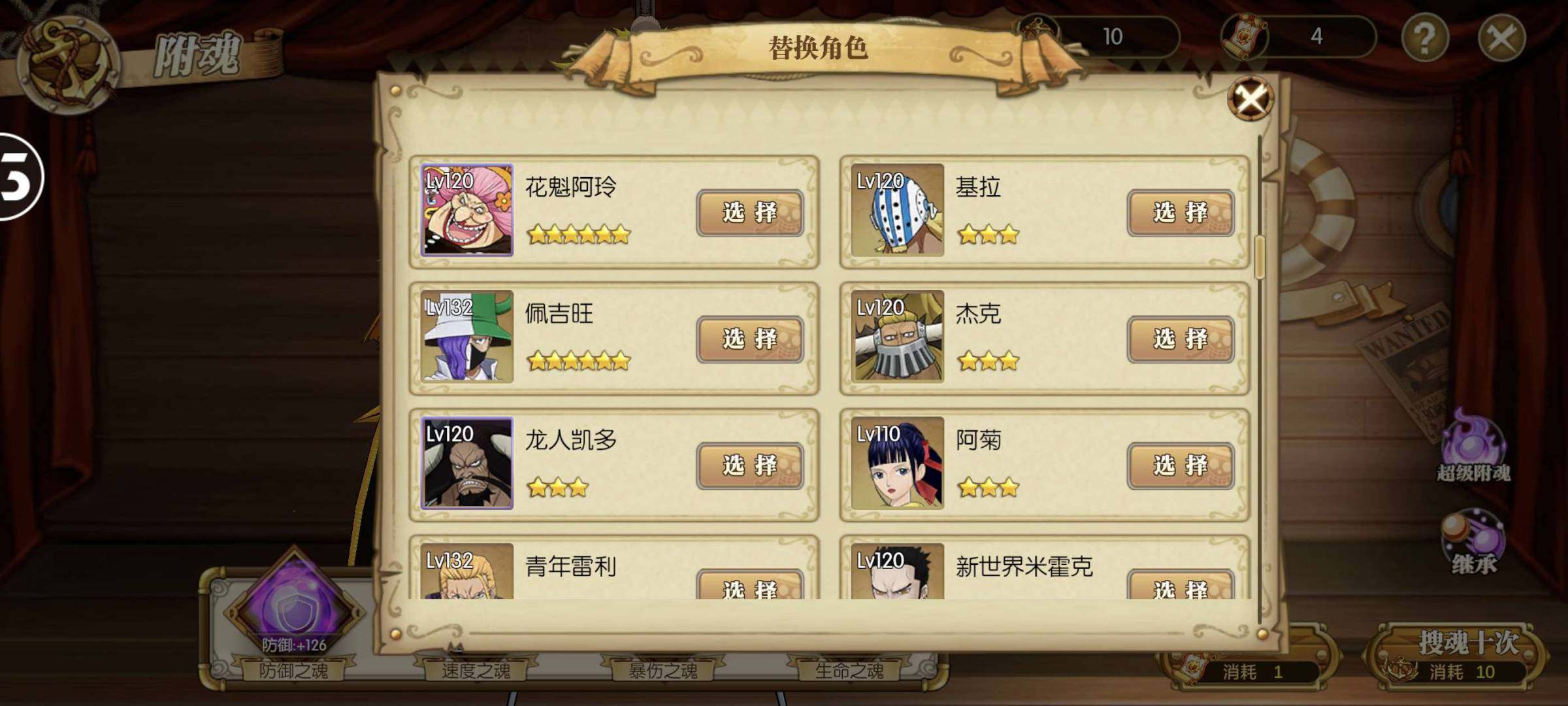This screenshot has width=1568, height=706.
Task: Pick 阿菊 via the 选择 button
Action: point(1181,465)
